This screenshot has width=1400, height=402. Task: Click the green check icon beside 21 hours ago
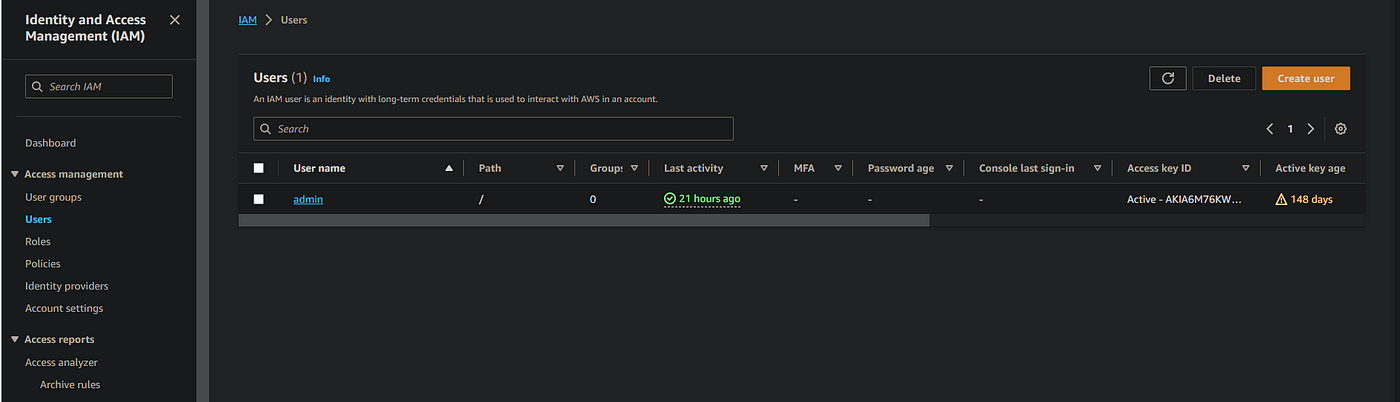tap(670, 199)
